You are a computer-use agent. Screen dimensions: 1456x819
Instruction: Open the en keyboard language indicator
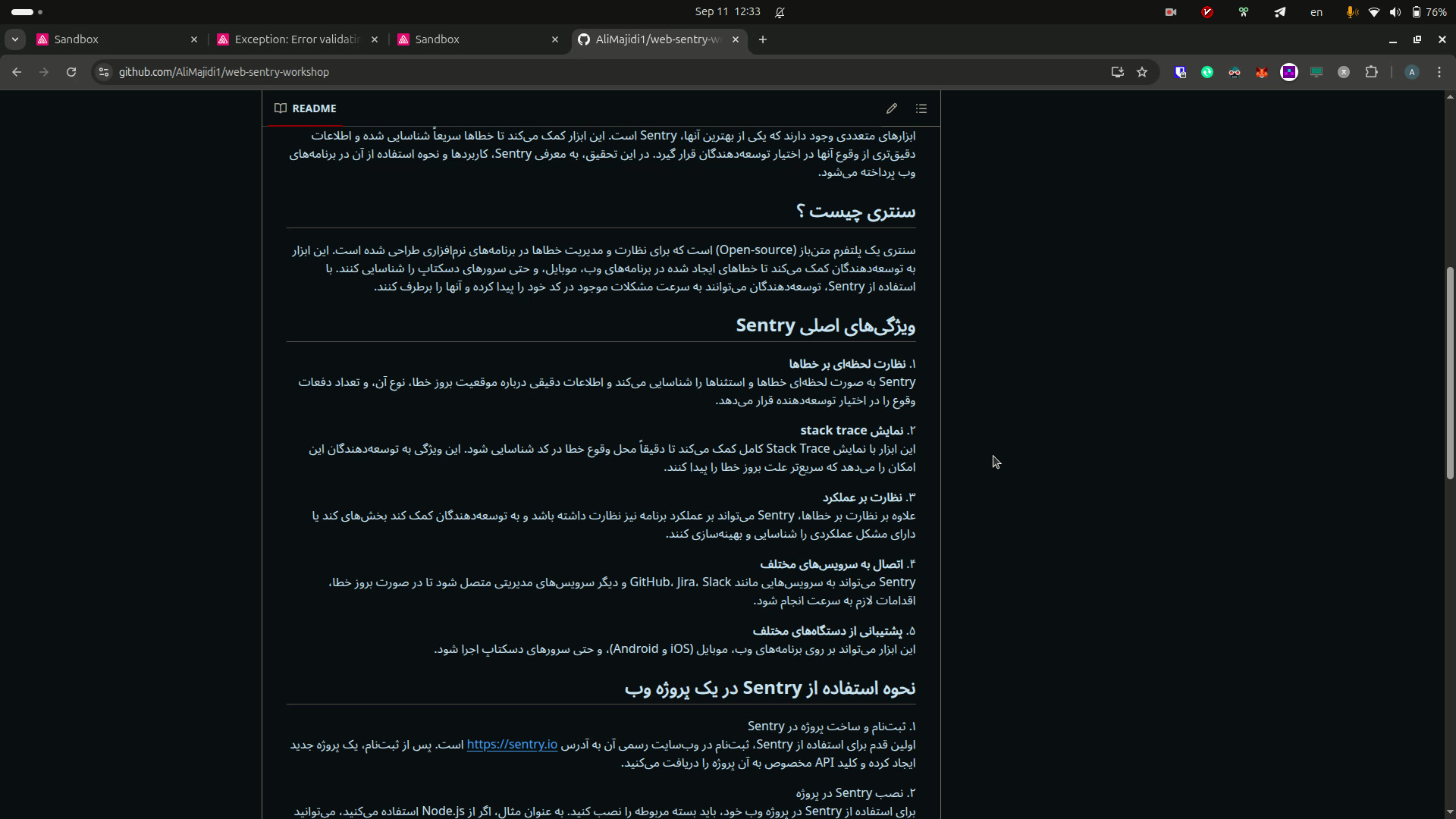click(x=1316, y=12)
